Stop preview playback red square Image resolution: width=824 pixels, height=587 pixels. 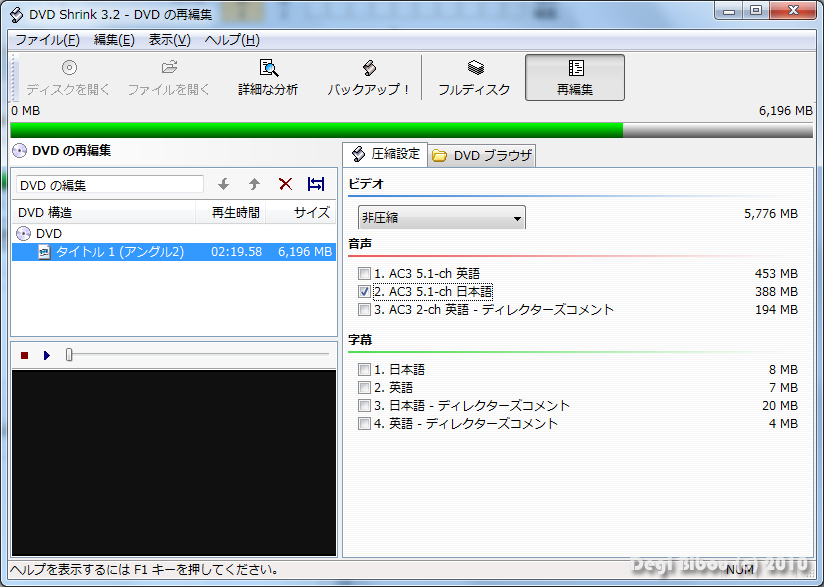(x=24, y=356)
